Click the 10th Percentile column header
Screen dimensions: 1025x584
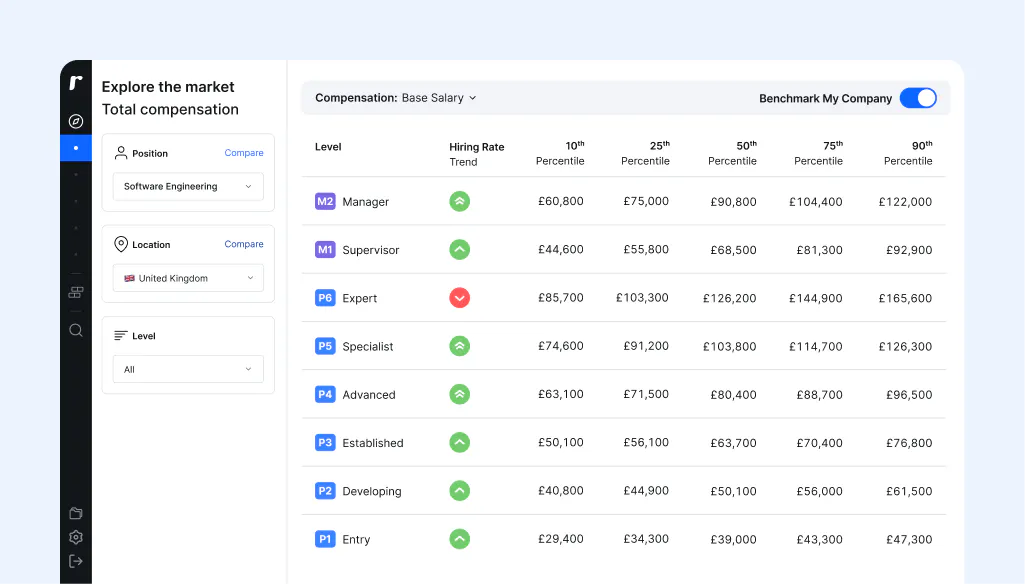(560, 153)
